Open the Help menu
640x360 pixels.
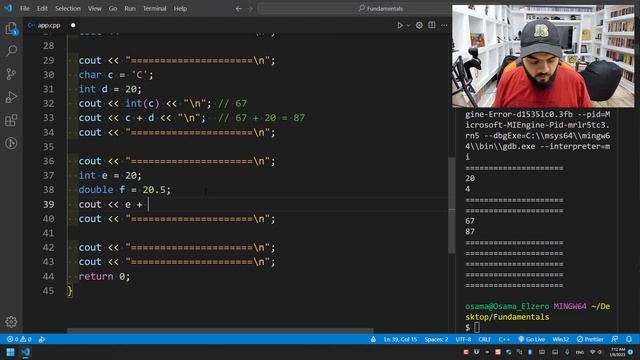[180, 9]
